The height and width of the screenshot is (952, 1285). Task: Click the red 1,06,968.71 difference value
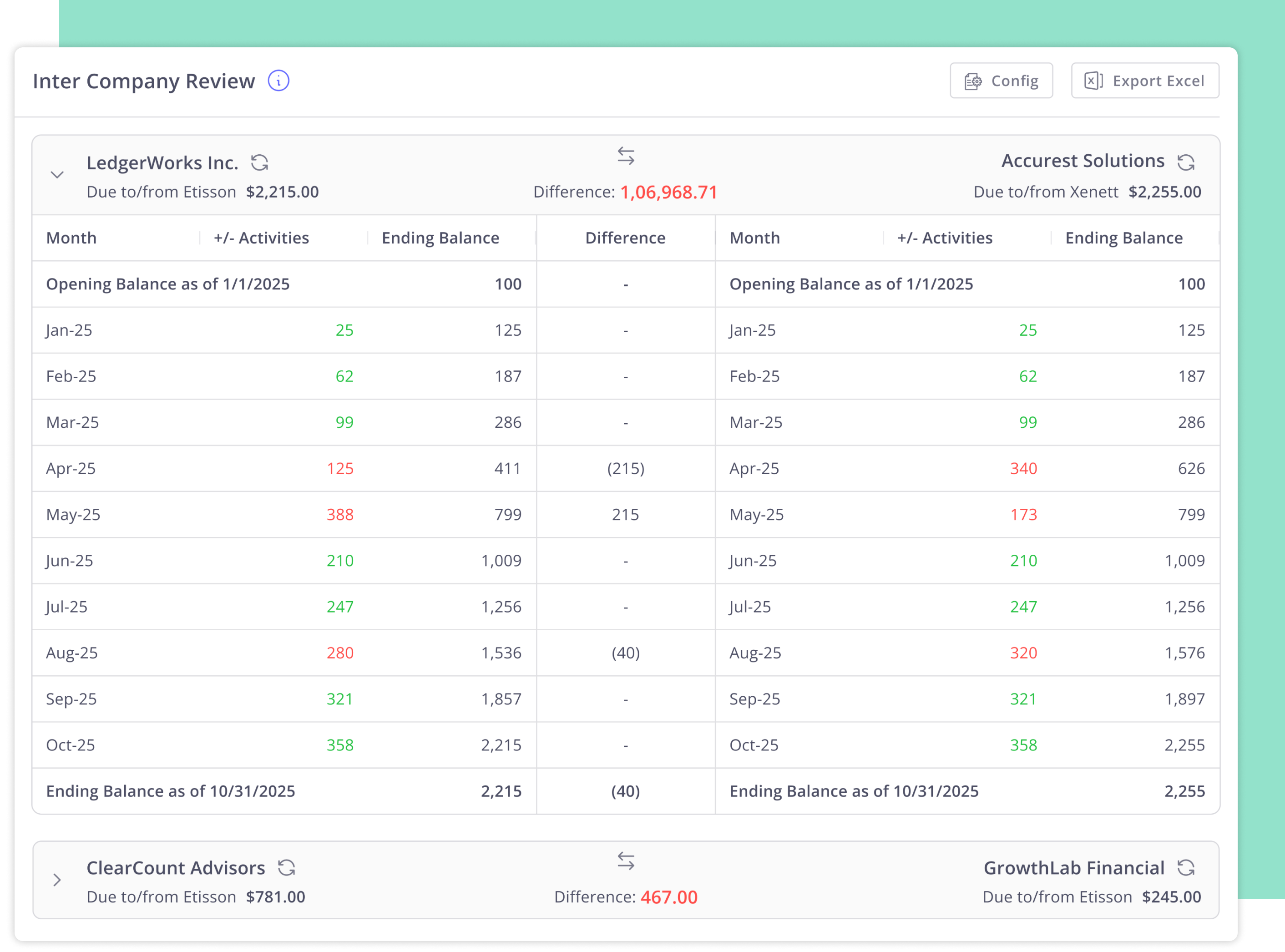coord(668,192)
